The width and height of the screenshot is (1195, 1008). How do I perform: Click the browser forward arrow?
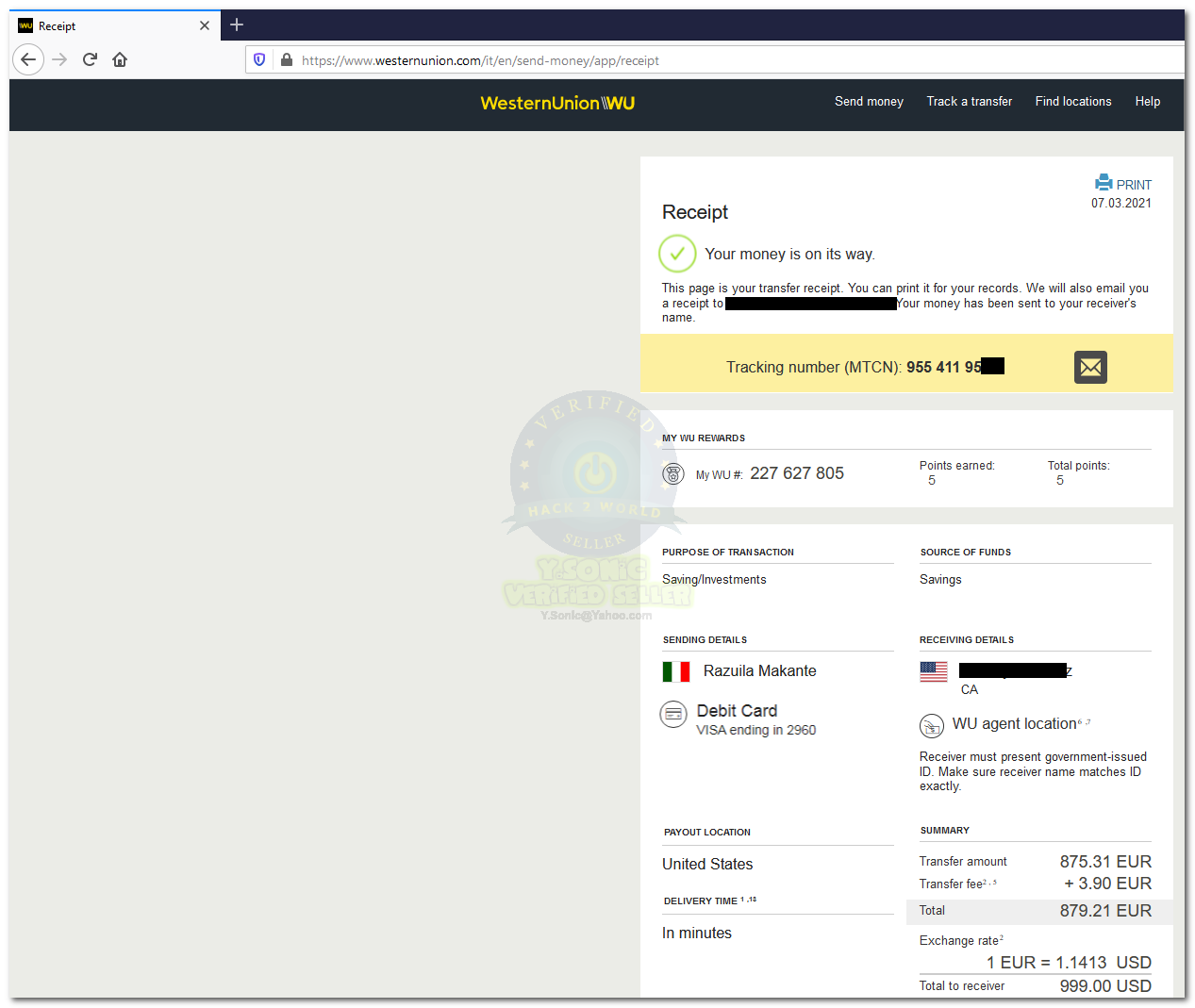pyautogui.click(x=59, y=59)
